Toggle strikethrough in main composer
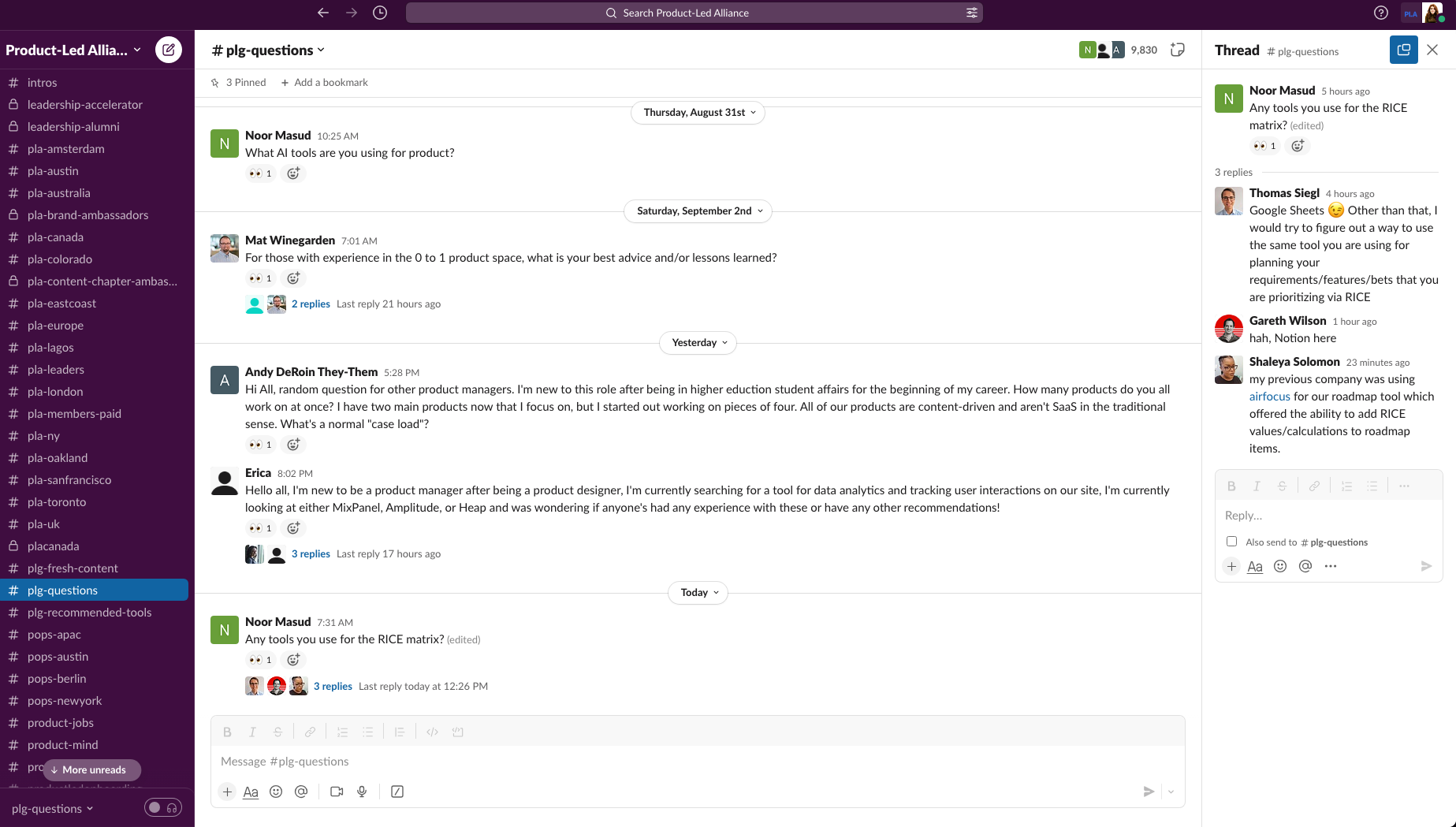Viewport: 1456px width, 827px height. click(x=277, y=732)
